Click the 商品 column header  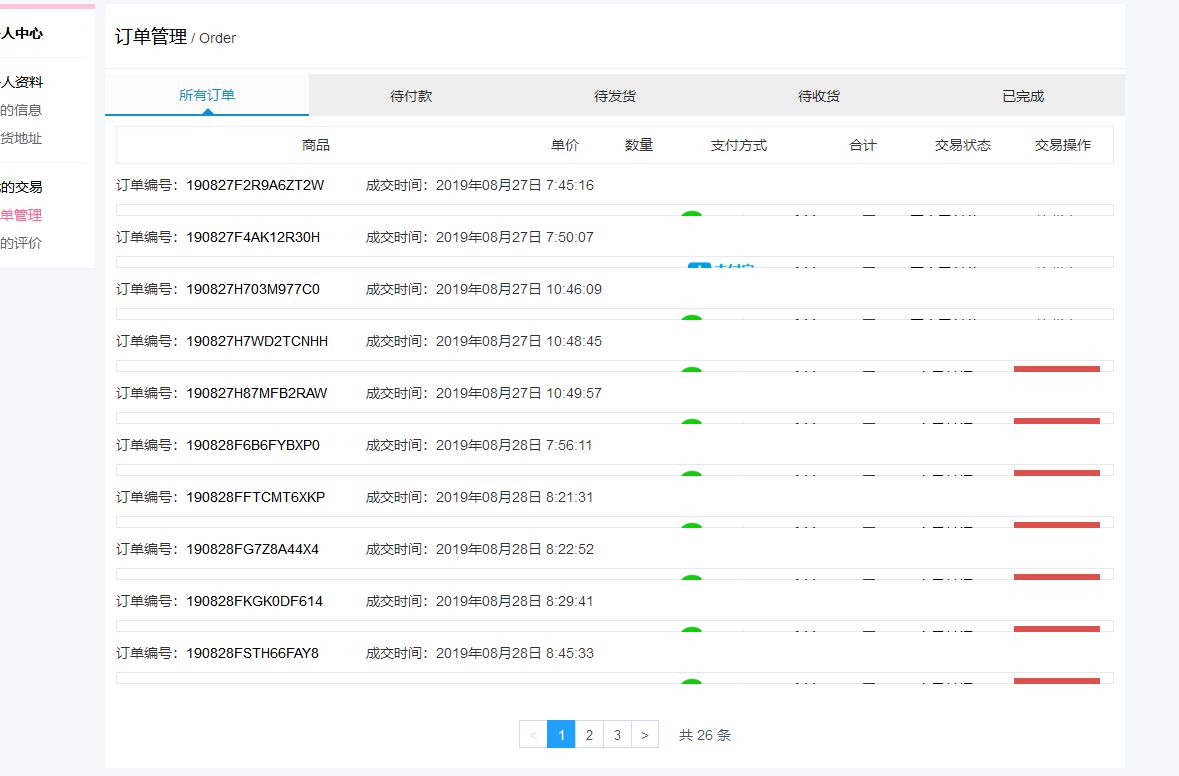click(x=316, y=145)
